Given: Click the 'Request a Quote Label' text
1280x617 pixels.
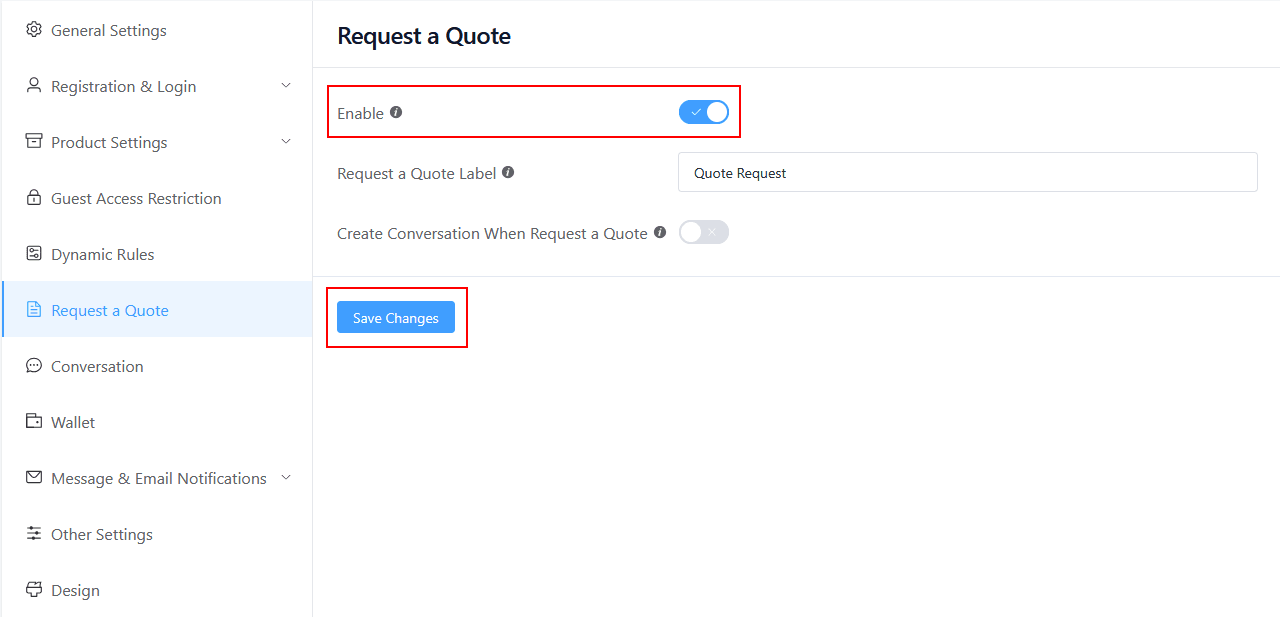Looking at the screenshot, I should click(417, 173).
